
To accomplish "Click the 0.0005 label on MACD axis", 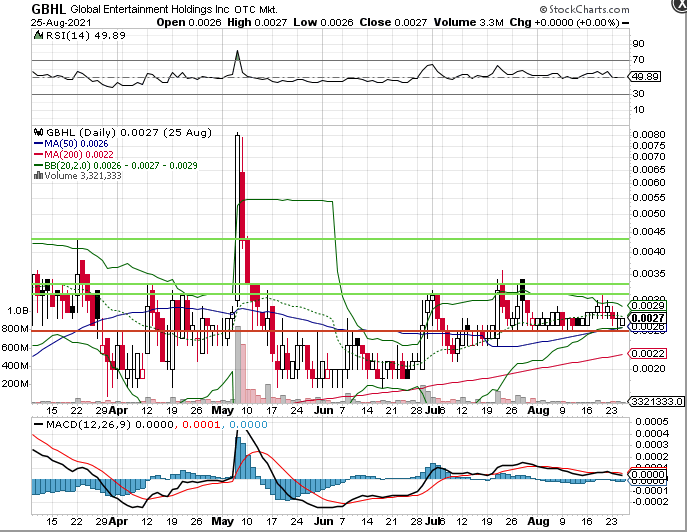I will coord(652,422).
